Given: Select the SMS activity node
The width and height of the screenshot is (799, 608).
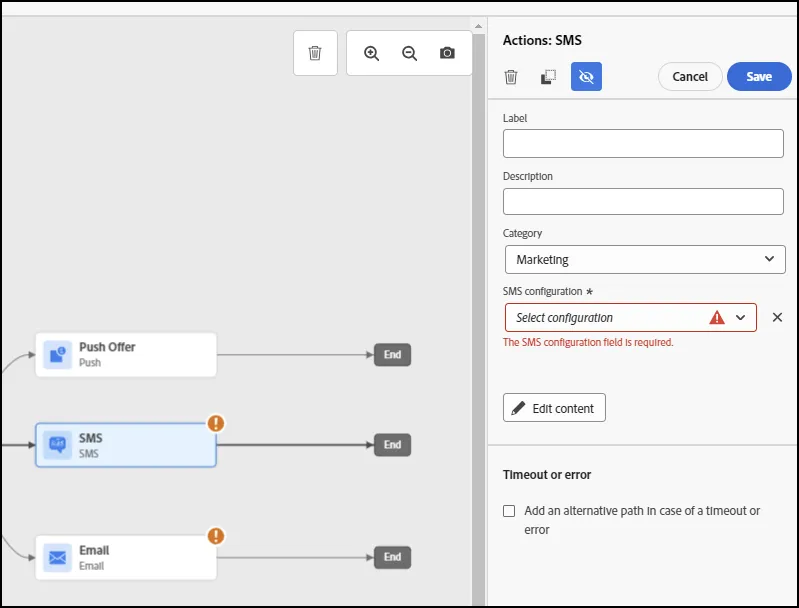Looking at the screenshot, I should [126, 445].
